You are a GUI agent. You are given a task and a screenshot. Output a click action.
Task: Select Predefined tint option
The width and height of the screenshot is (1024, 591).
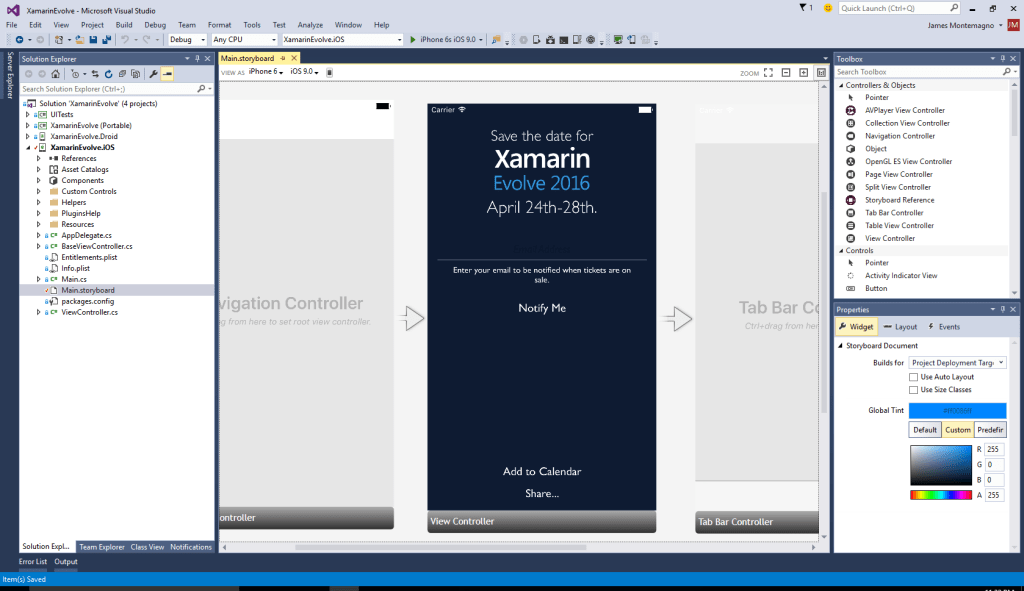990,430
